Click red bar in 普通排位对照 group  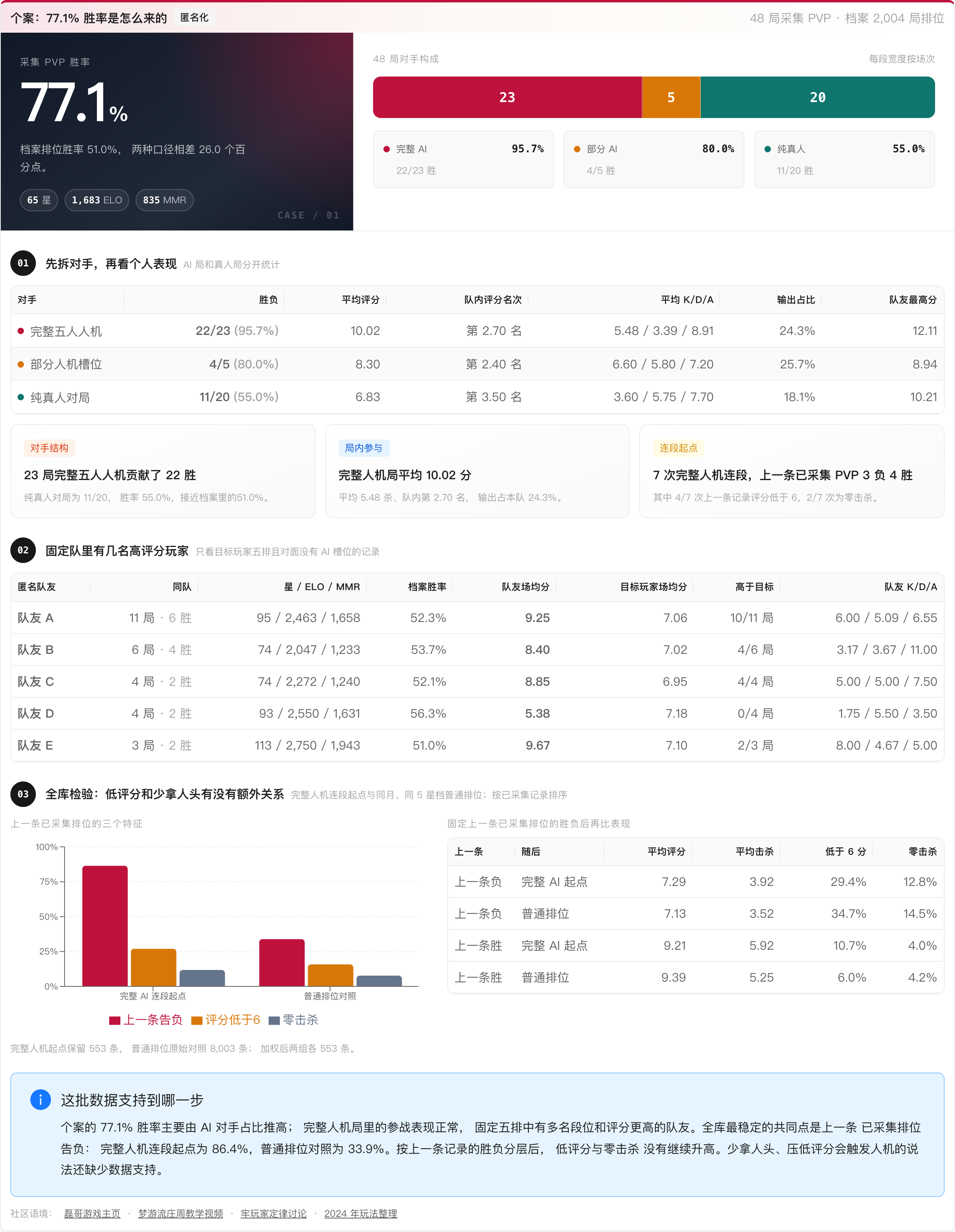point(282,962)
